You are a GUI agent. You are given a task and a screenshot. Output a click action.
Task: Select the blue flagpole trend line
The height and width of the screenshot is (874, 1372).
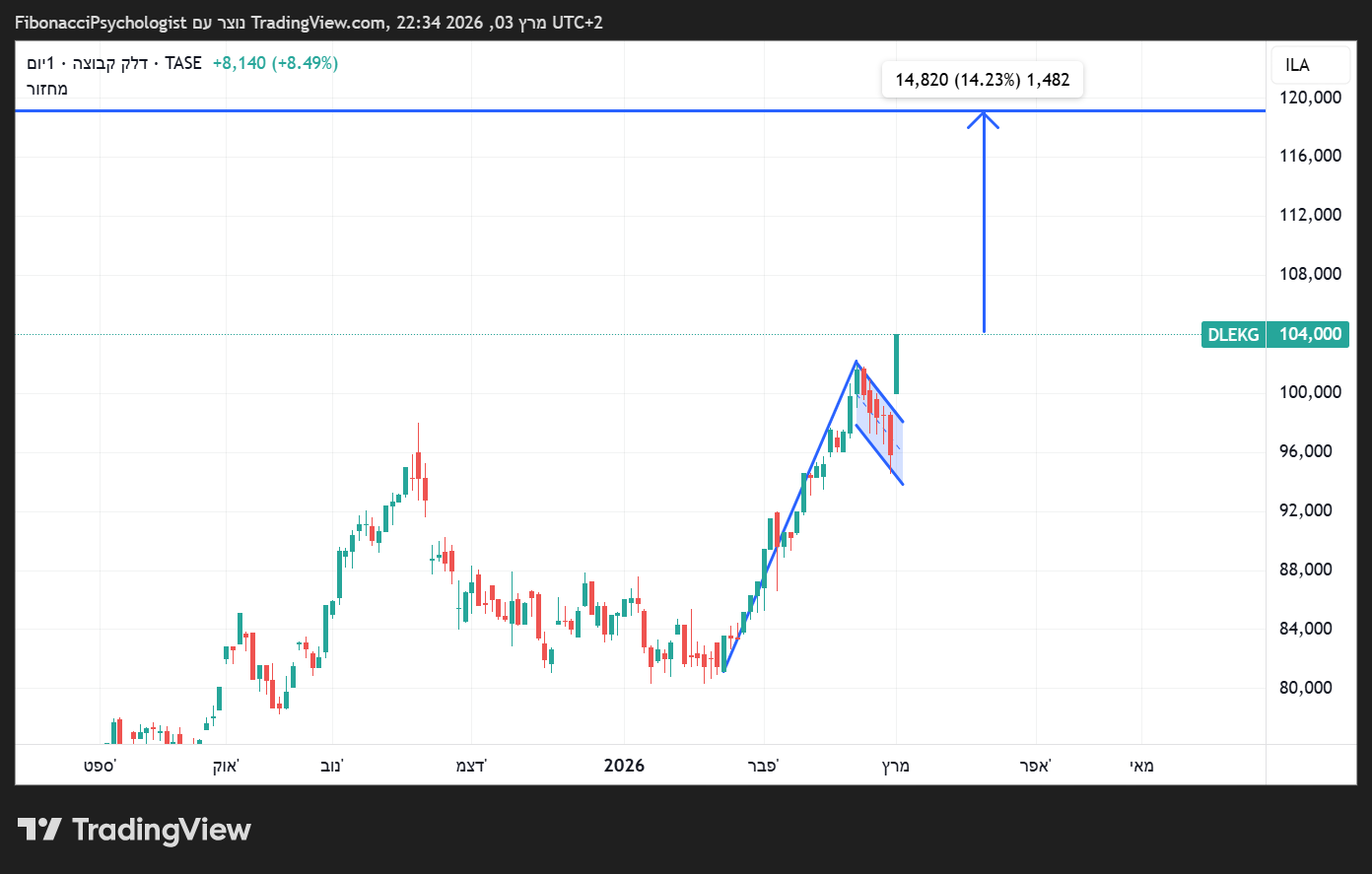tap(789, 519)
